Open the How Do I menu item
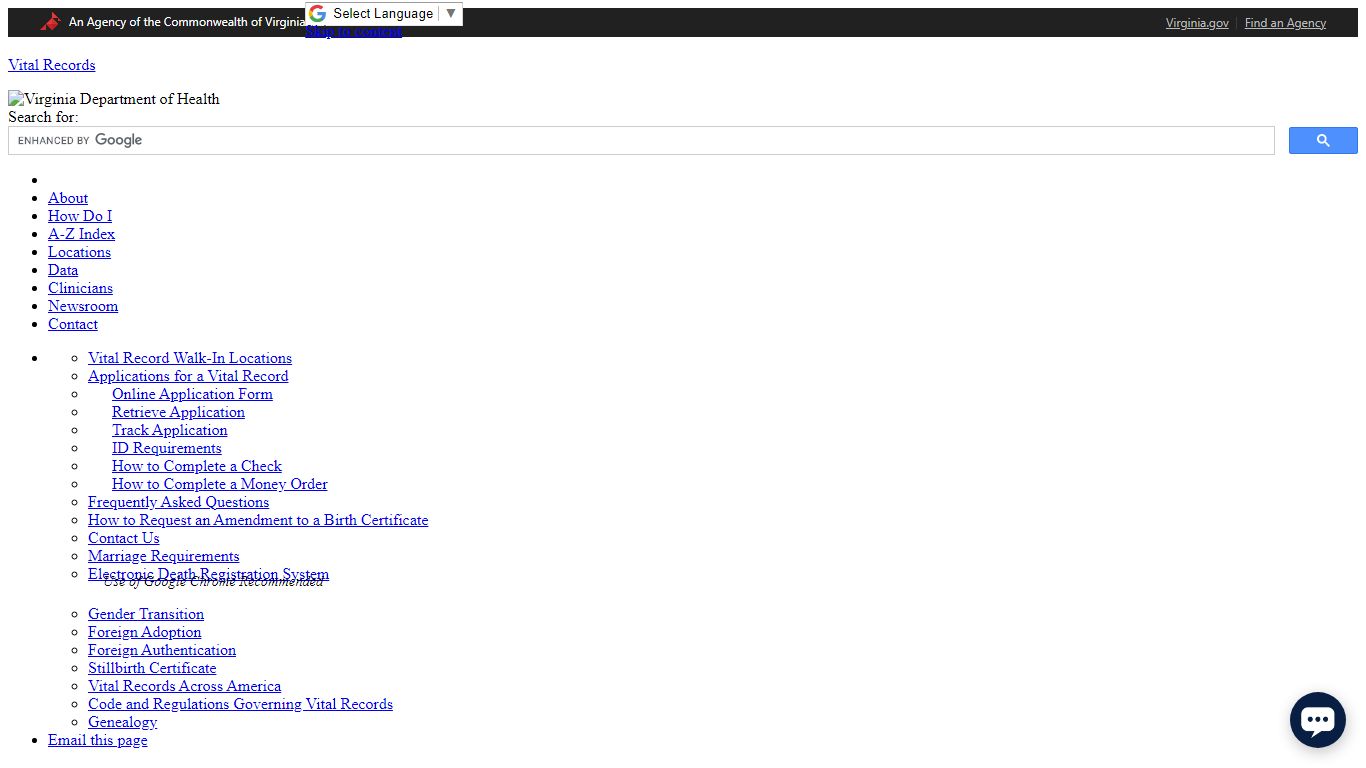1366x768 pixels. [x=80, y=216]
